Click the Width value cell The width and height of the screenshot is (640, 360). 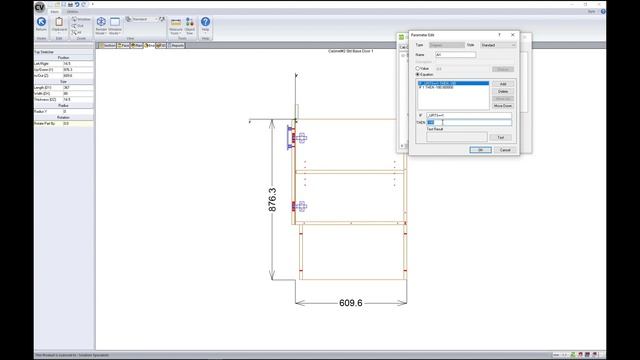78,93
